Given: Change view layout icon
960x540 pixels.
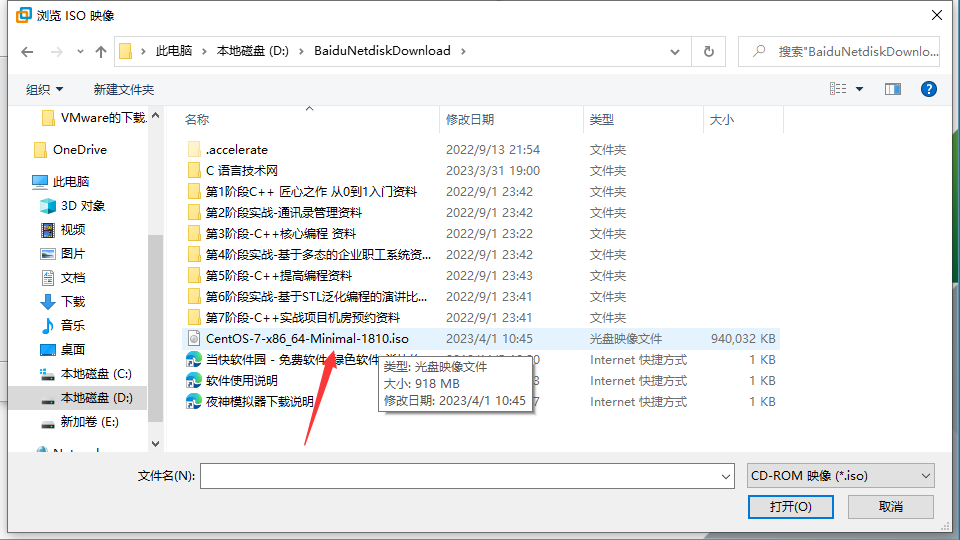Looking at the screenshot, I should click(x=838, y=89).
